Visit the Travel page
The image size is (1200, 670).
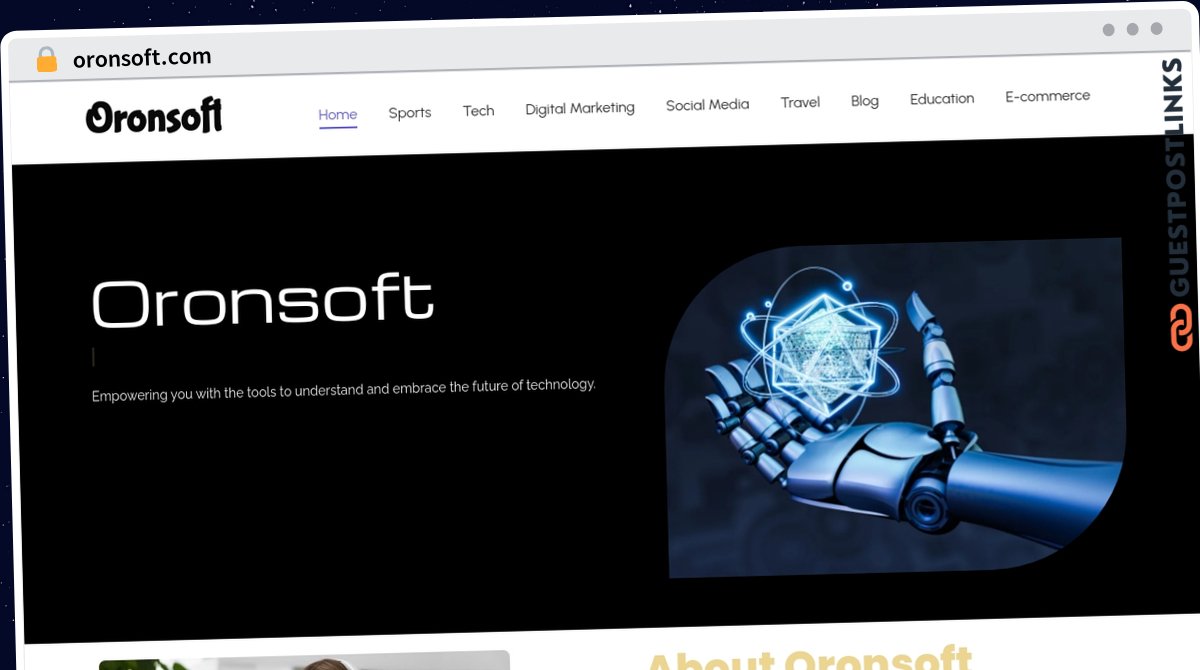(800, 102)
